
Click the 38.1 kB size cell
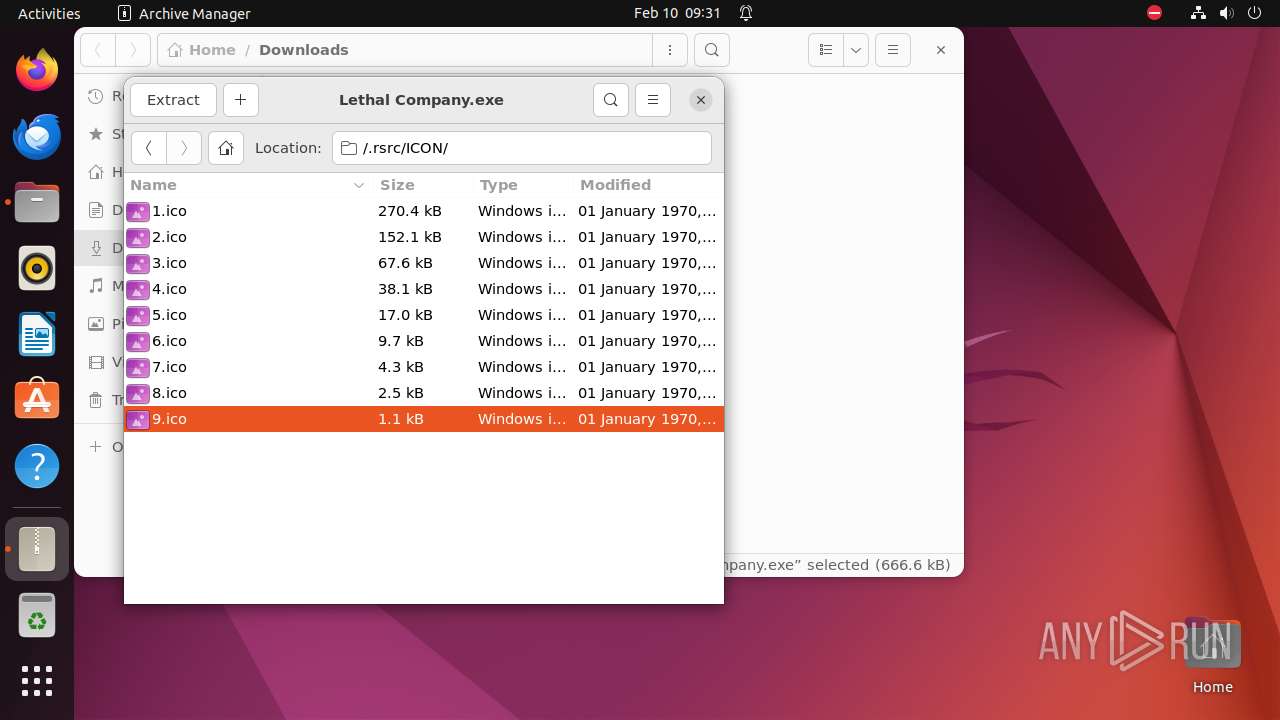[405, 289]
